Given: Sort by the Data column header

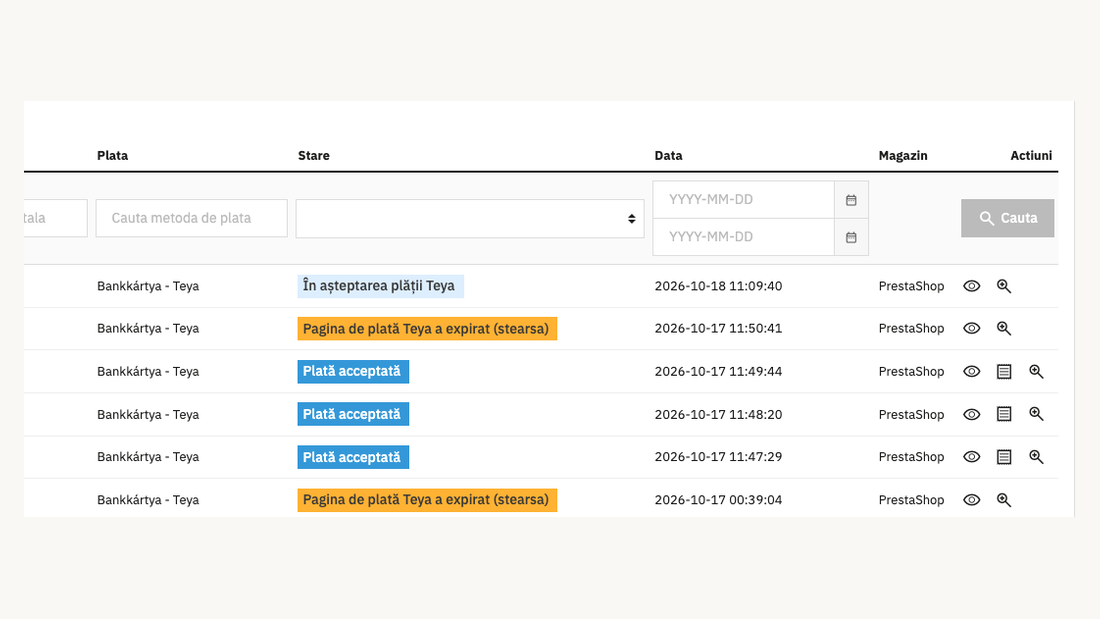Looking at the screenshot, I should [669, 156].
